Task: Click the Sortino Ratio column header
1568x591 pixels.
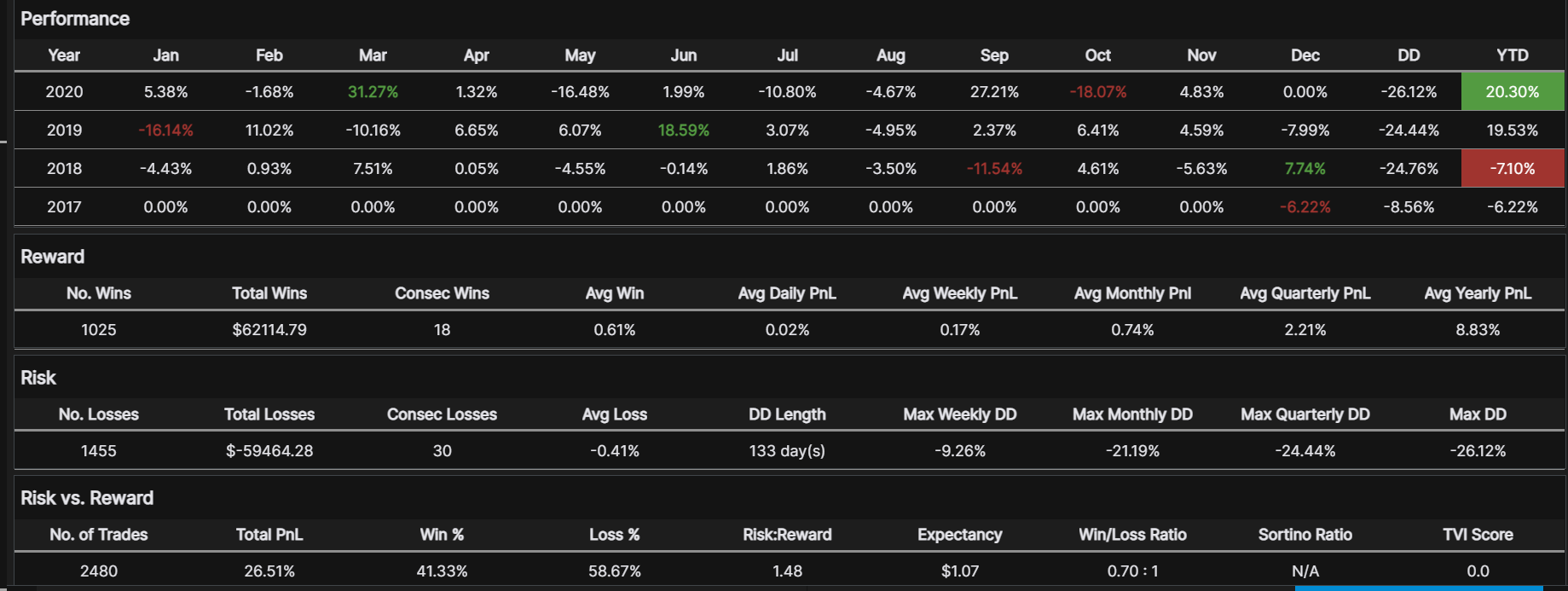Action: coord(1305,535)
